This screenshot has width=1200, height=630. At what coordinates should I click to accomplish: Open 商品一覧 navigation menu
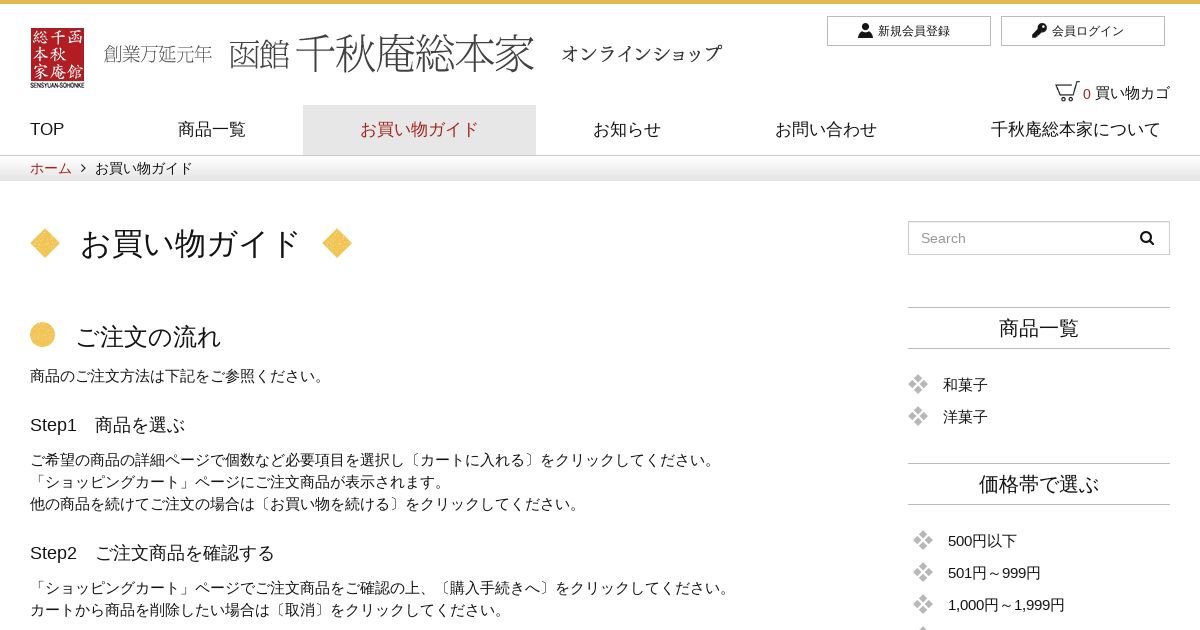[212, 130]
